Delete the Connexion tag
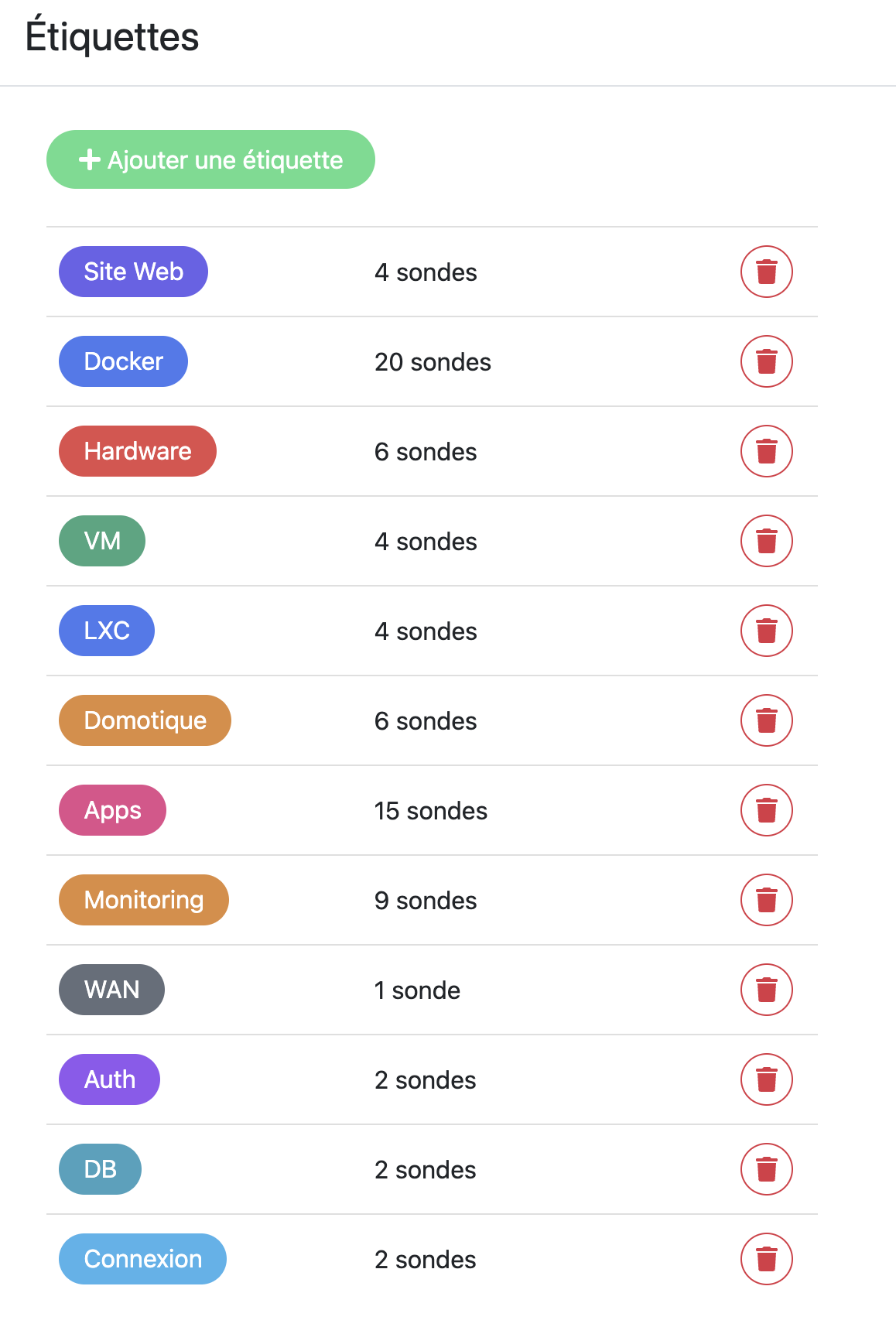Image resolution: width=896 pixels, height=1334 pixels. point(766,1259)
